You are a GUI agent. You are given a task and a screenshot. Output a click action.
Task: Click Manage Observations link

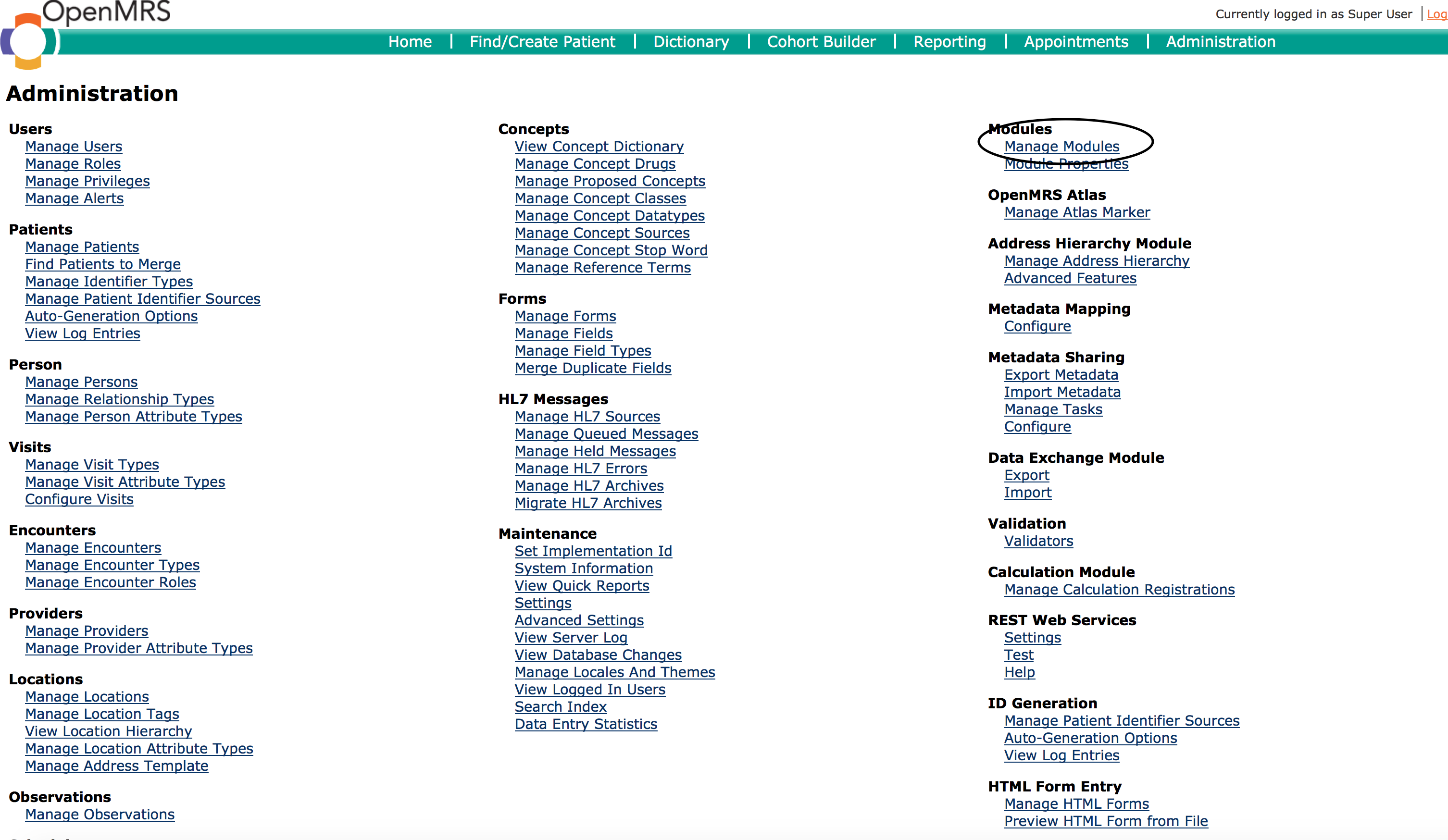point(100,815)
